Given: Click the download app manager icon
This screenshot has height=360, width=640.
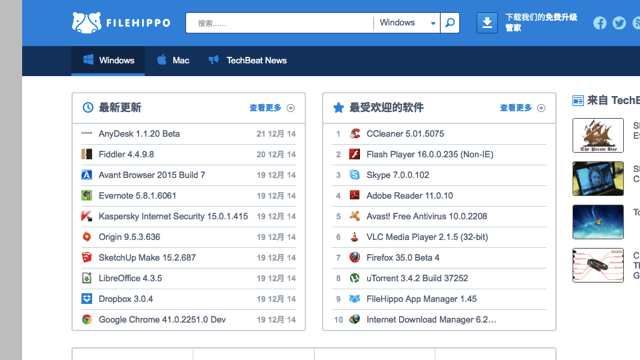Looking at the screenshot, I should tap(487, 23).
